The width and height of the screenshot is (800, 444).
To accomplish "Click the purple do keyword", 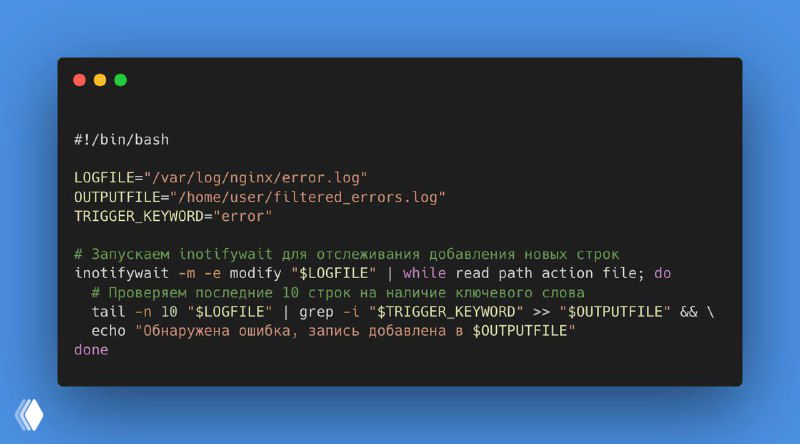I will [x=662, y=274].
